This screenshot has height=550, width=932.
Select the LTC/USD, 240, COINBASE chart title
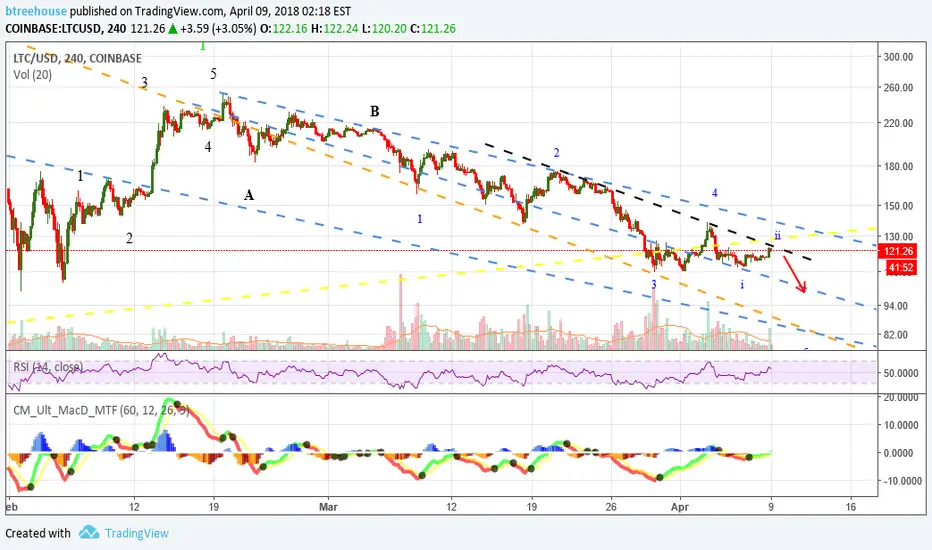tap(77, 58)
